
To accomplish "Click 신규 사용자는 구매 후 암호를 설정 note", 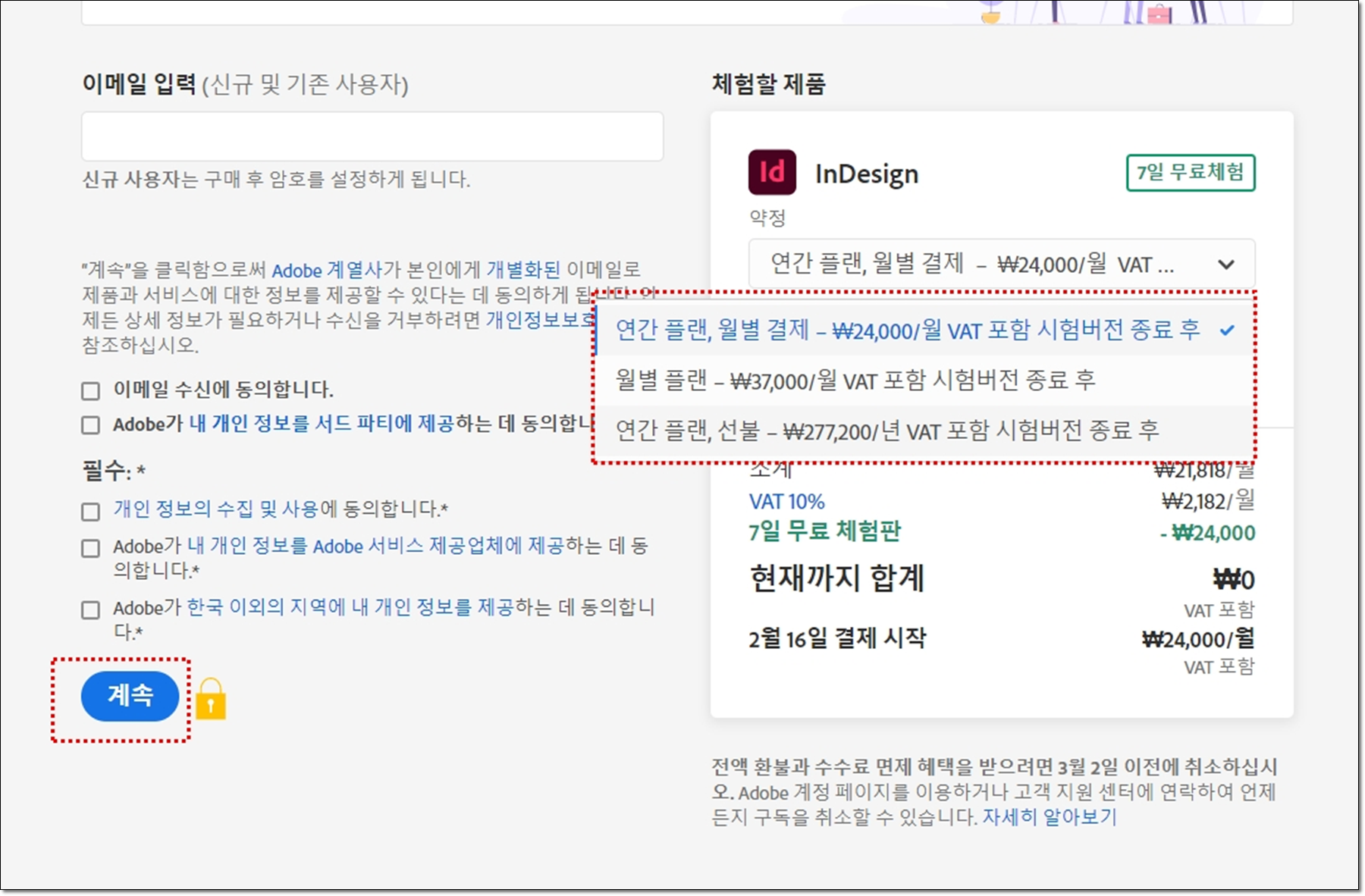I will click(x=276, y=180).
